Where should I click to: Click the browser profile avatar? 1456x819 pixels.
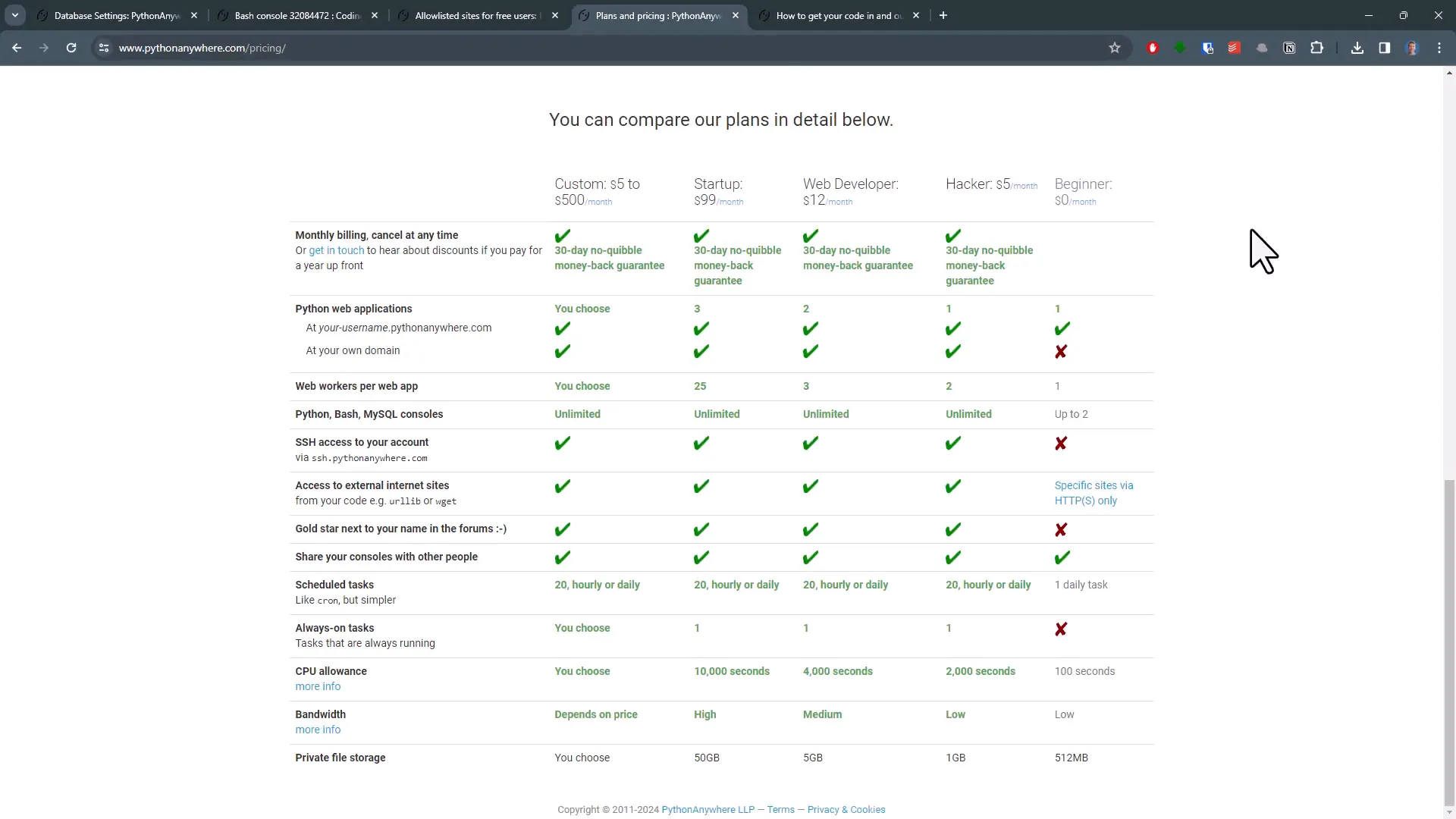(1414, 48)
